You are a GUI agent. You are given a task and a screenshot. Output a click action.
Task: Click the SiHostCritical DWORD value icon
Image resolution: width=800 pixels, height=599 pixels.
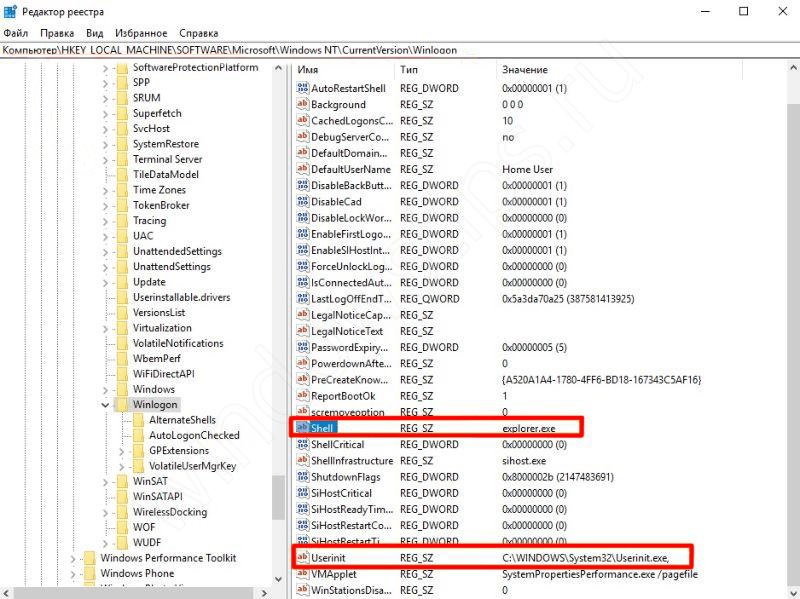pyautogui.click(x=303, y=493)
